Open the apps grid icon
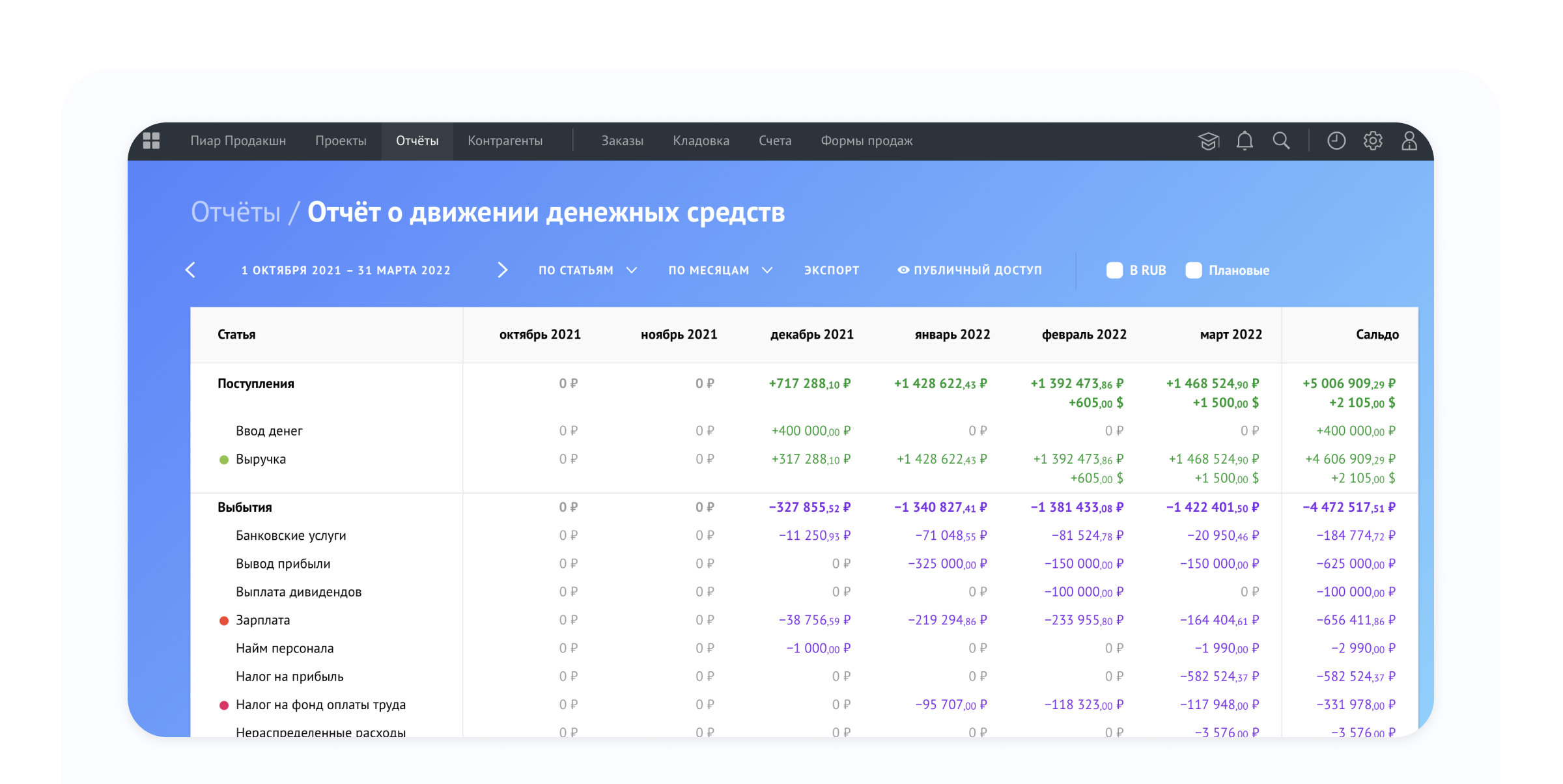This screenshot has height=784, width=1563. coord(151,141)
